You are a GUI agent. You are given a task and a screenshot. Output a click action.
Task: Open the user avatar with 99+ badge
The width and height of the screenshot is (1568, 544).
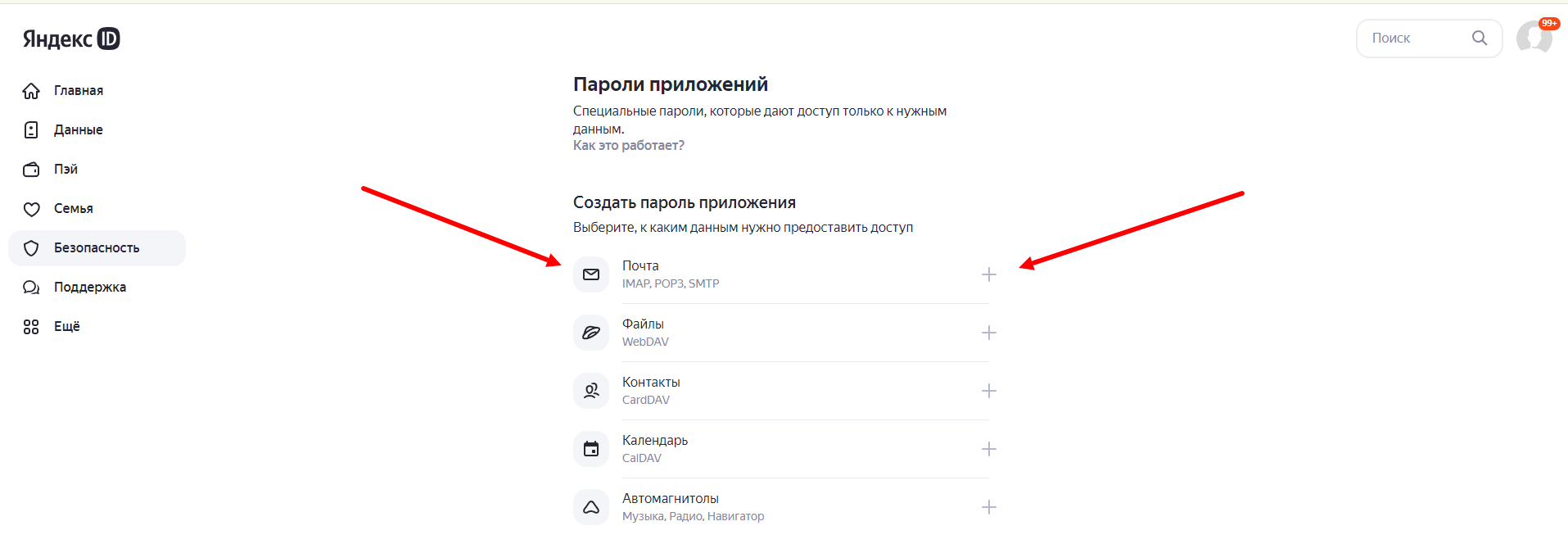point(1534,37)
